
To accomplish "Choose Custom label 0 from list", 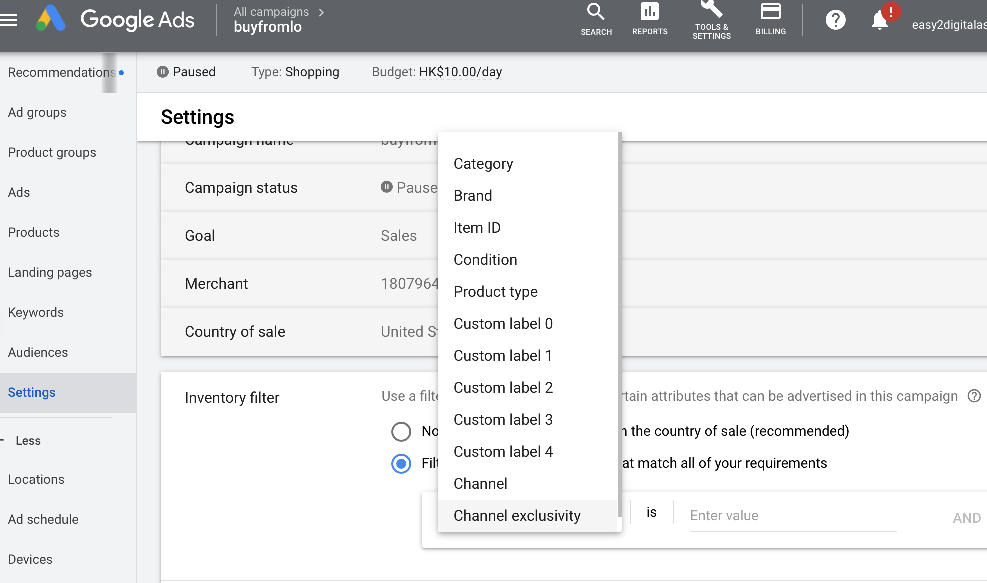I will pyautogui.click(x=503, y=324).
